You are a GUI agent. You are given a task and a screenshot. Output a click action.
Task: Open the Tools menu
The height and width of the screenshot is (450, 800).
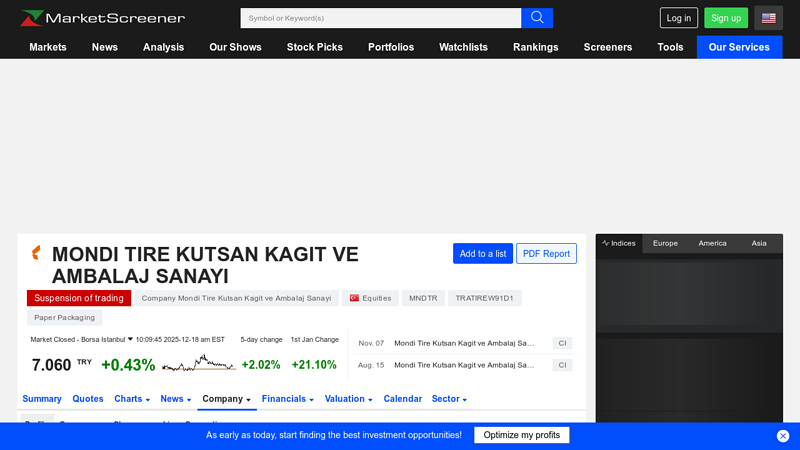coord(670,47)
